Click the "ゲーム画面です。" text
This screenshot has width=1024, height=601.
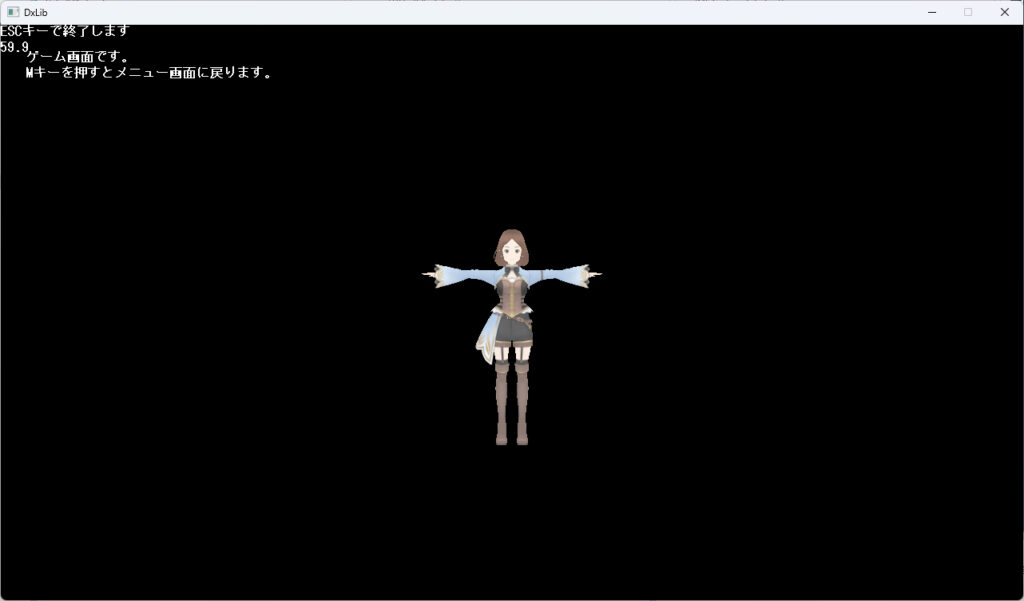coord(78,57)
